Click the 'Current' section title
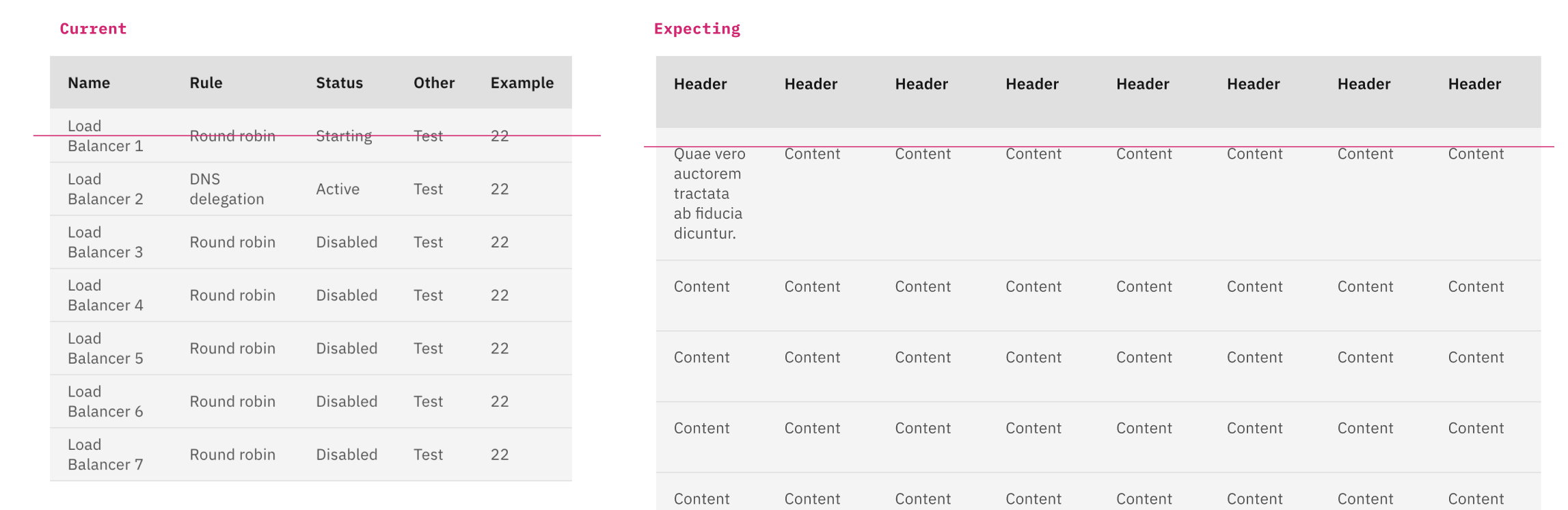The height and width of the screenshot is (510, 1568). tap(92, 29)
